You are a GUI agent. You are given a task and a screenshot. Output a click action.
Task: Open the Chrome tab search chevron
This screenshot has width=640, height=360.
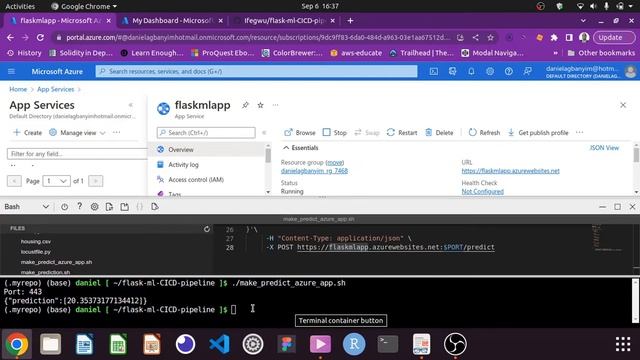pos(583,20)
